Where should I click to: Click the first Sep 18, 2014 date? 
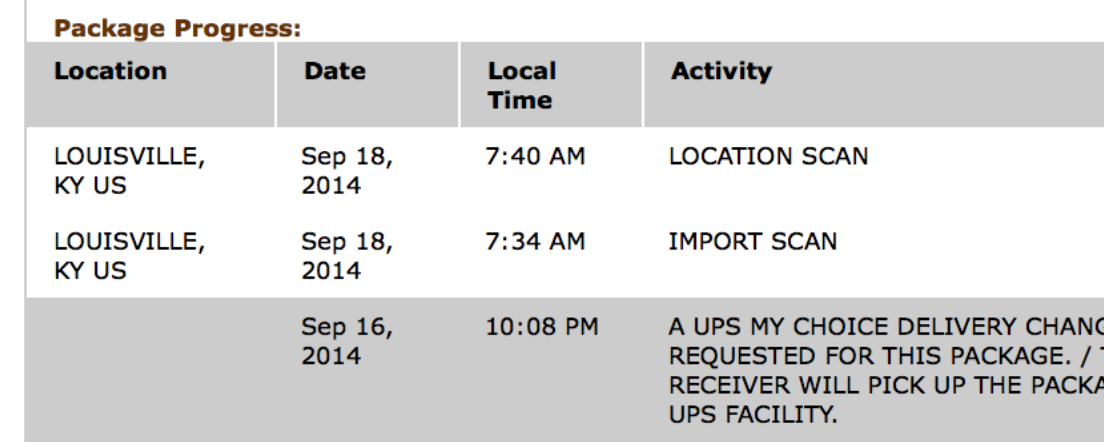click(347, 170)
